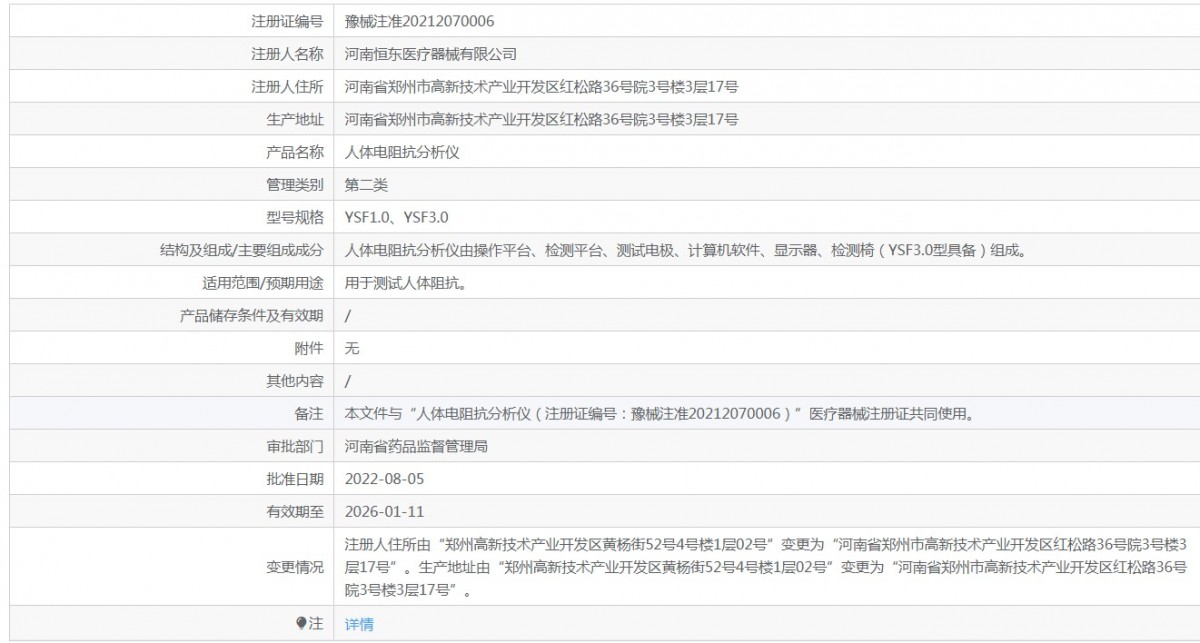The height and width of the screenshot is (643, 1200).
Task: Select the 备注 remark text value
Action: pos(659,413)
